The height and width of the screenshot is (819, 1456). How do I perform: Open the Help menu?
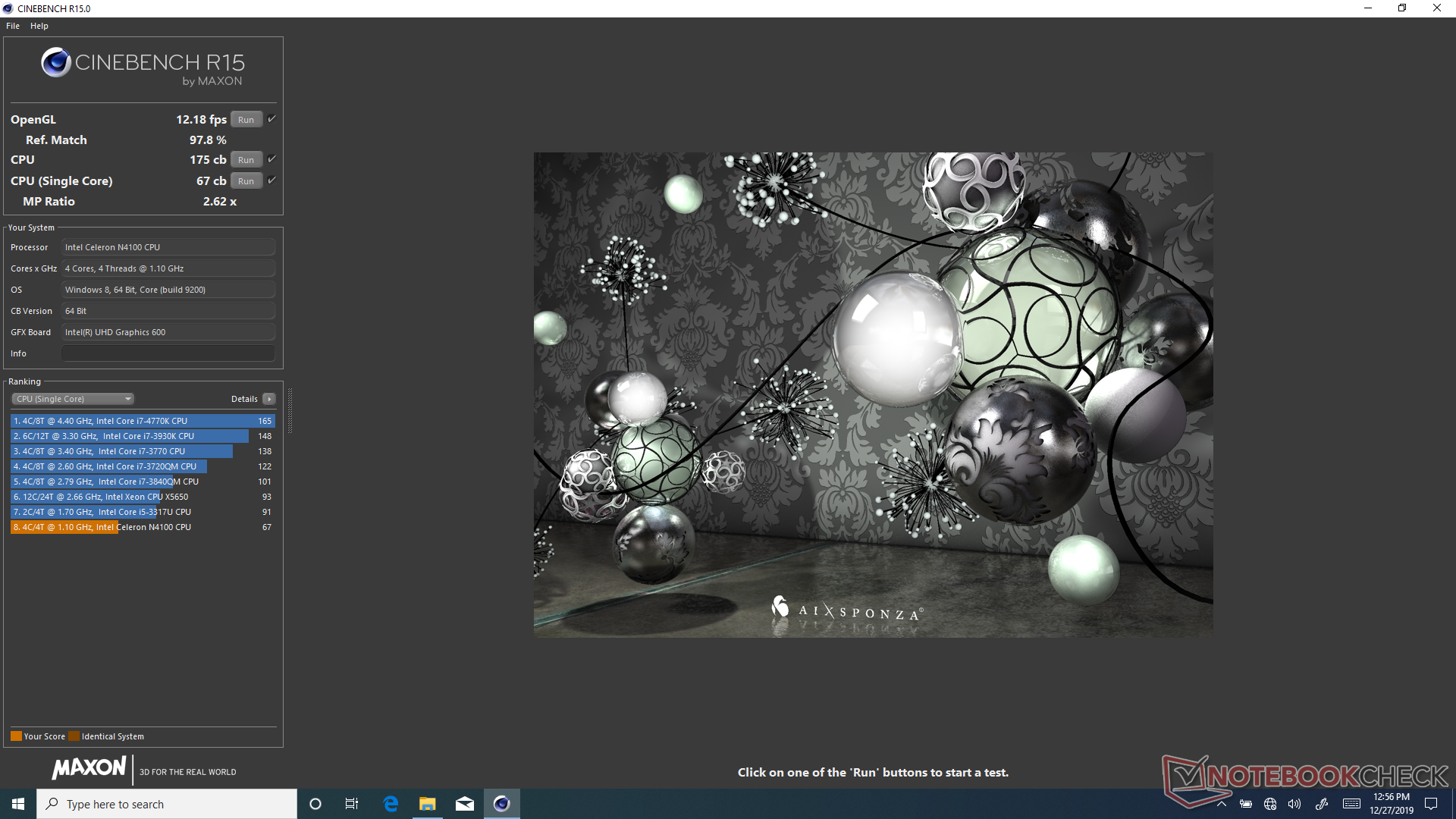tap(39, 26)
